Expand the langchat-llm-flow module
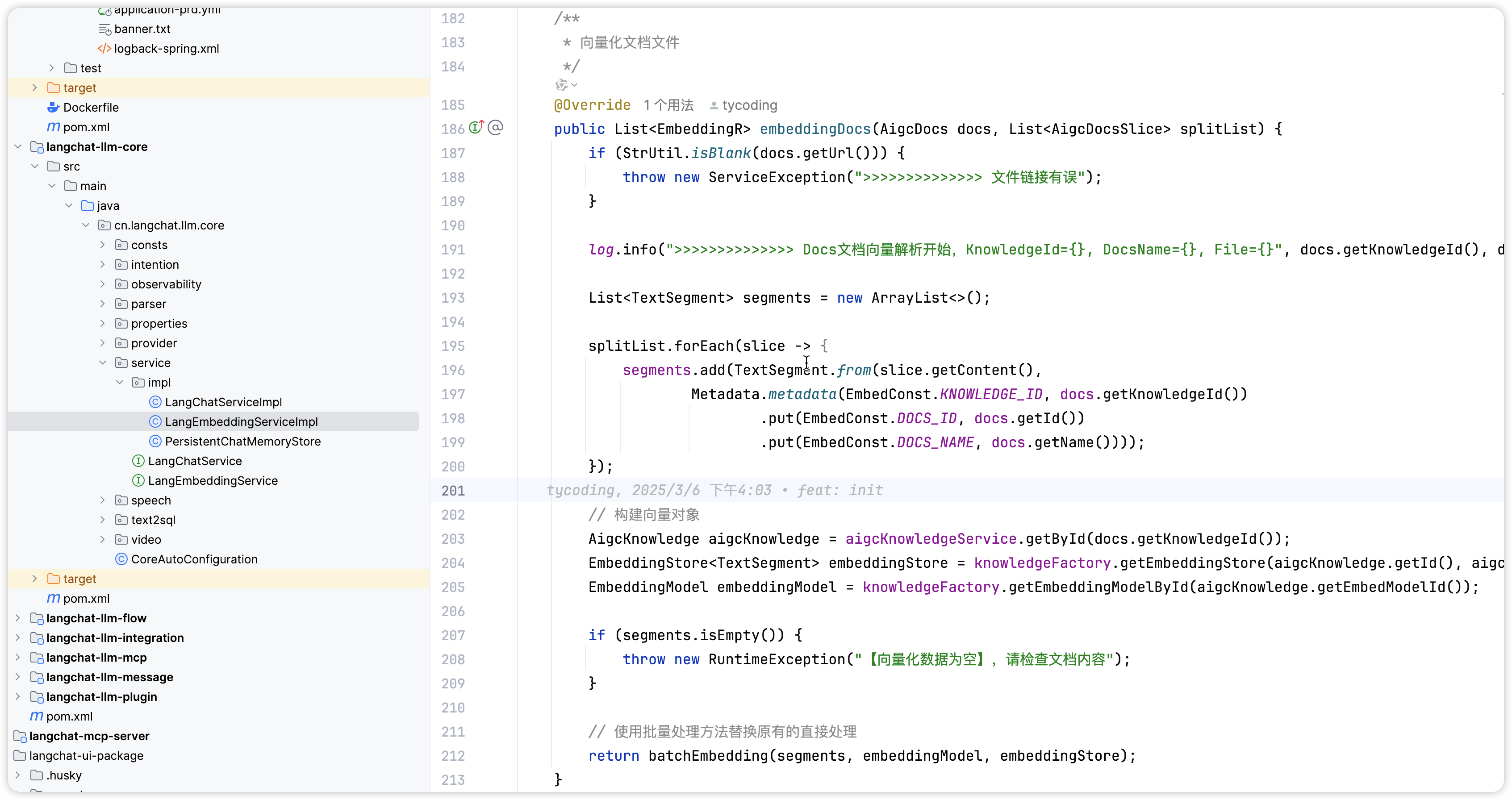 click(17, 618)
